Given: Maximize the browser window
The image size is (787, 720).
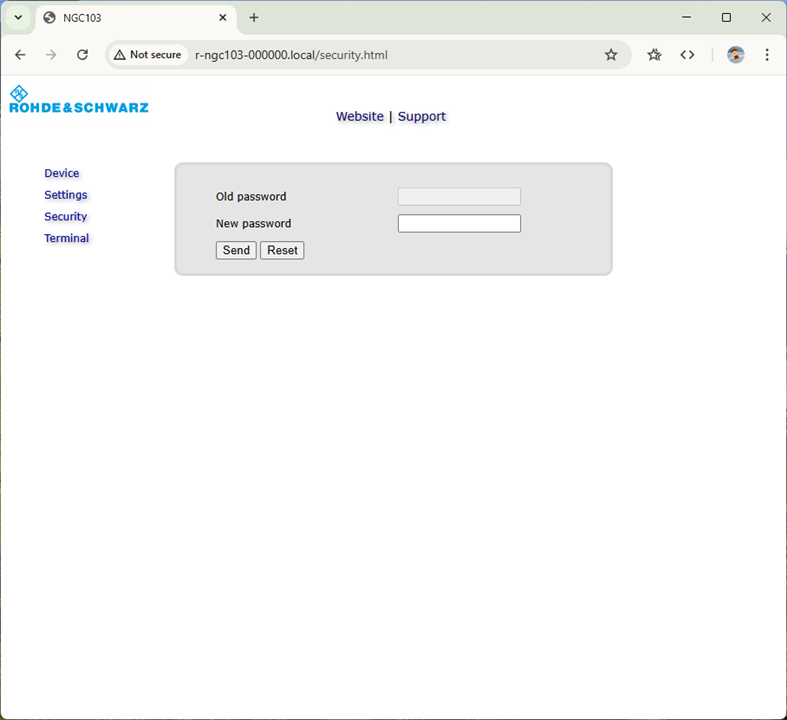Looking at the screenshot, I should click(x=726, y=18).
